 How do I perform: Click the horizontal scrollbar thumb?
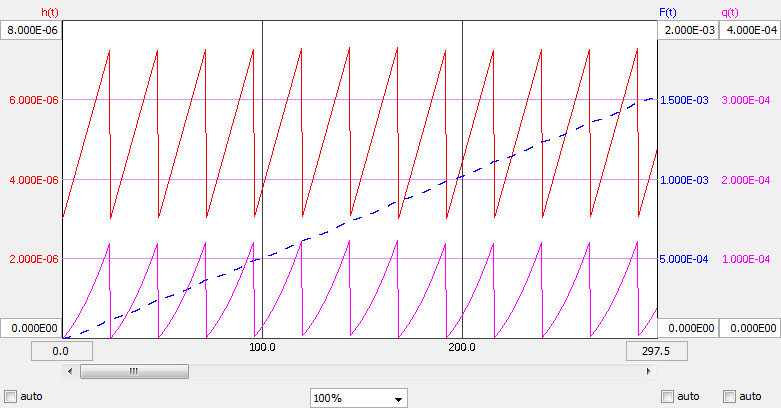click(134, 371)
